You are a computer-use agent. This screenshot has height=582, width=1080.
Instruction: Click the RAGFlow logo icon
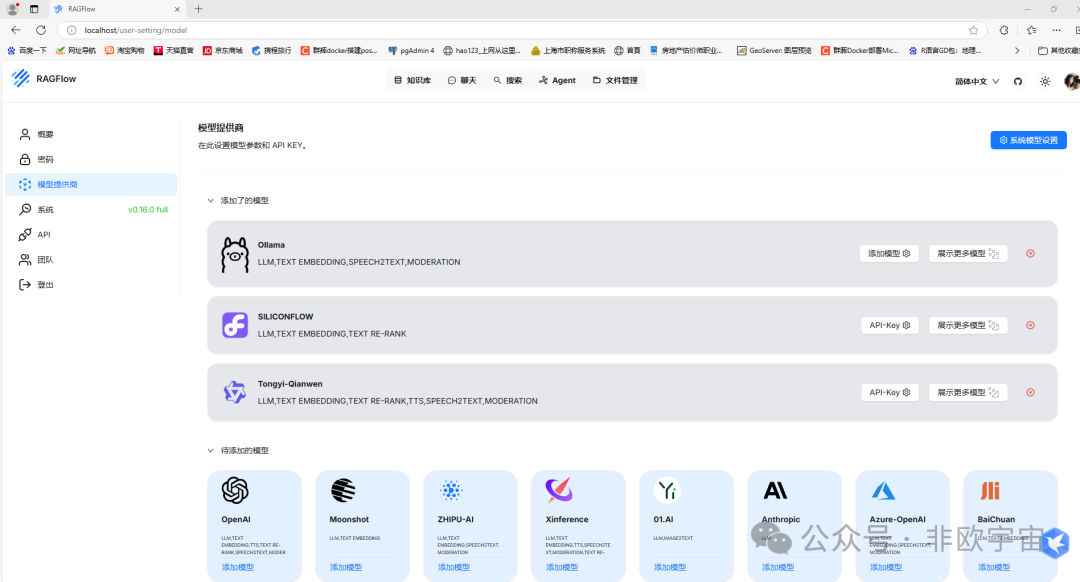click(21, 79)
